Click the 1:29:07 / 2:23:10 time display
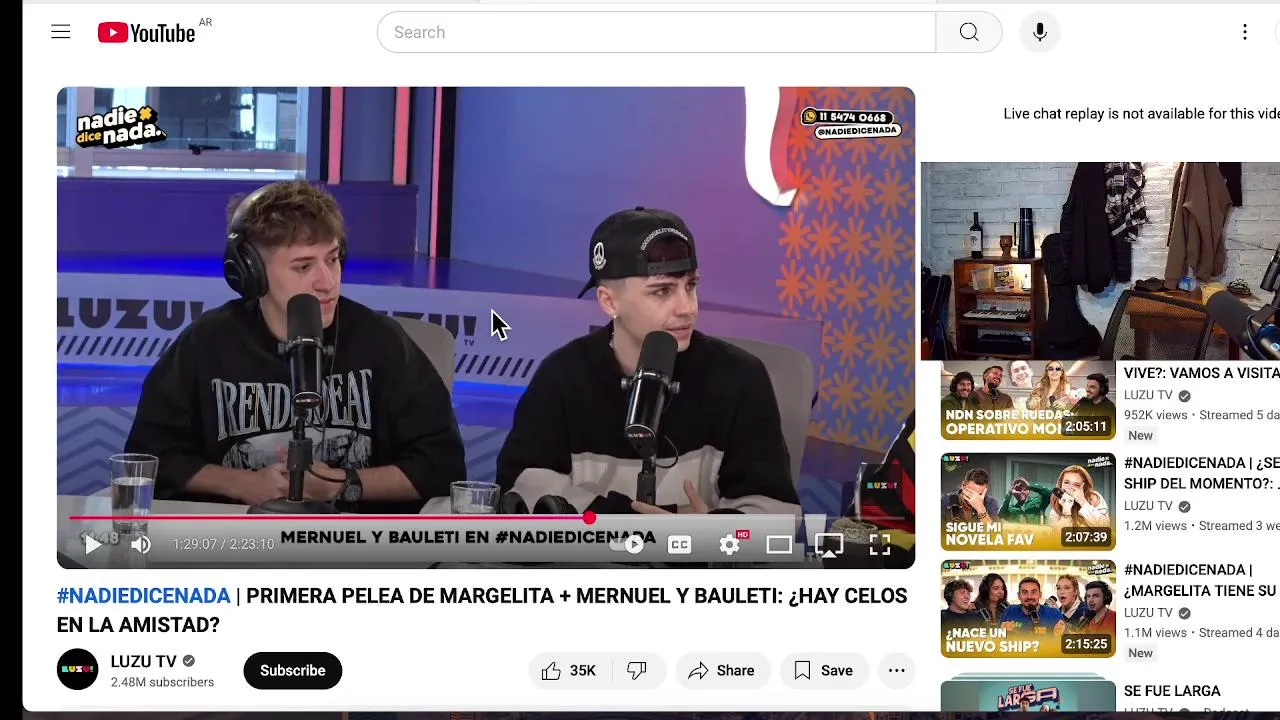Image resolution: width=1280 pixels, height=720 pixels. [x=223, y=544]
